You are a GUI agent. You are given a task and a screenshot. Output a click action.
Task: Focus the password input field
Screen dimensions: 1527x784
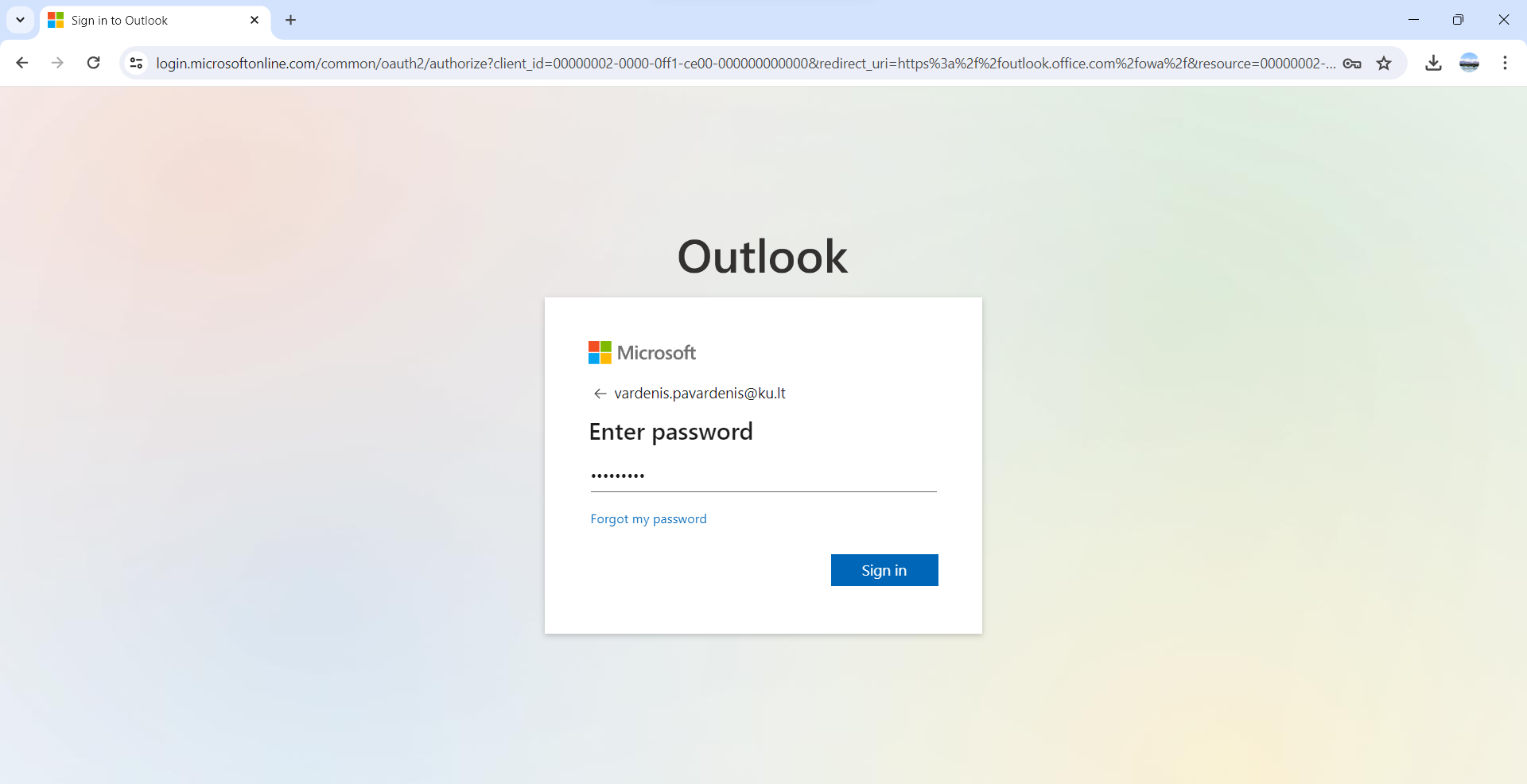(x=763, y=475)
